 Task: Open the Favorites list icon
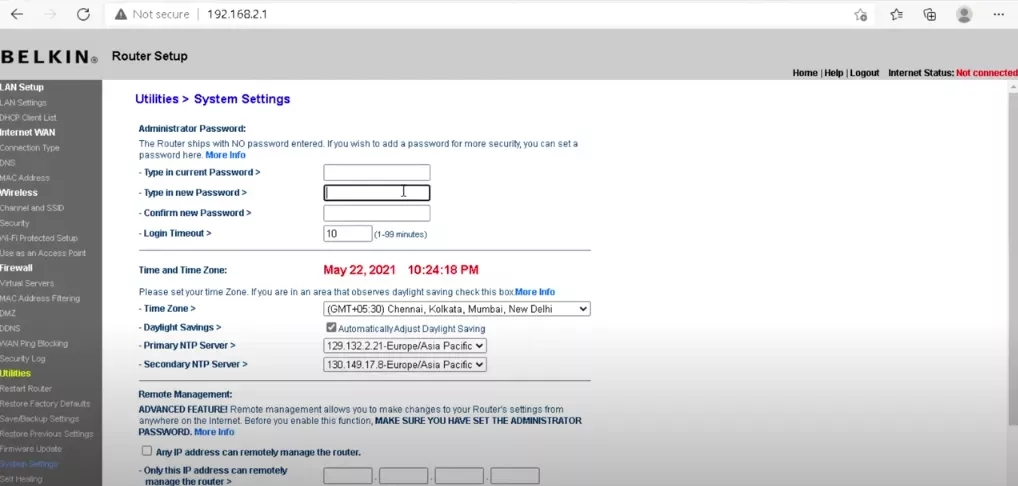(x=897, y=14)
